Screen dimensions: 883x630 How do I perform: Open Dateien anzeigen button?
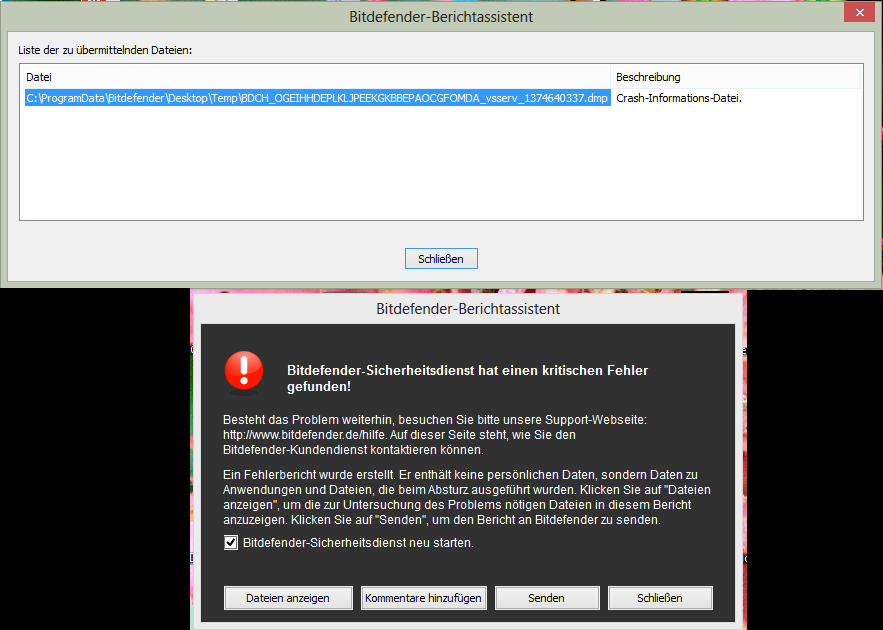click(288, 598)
